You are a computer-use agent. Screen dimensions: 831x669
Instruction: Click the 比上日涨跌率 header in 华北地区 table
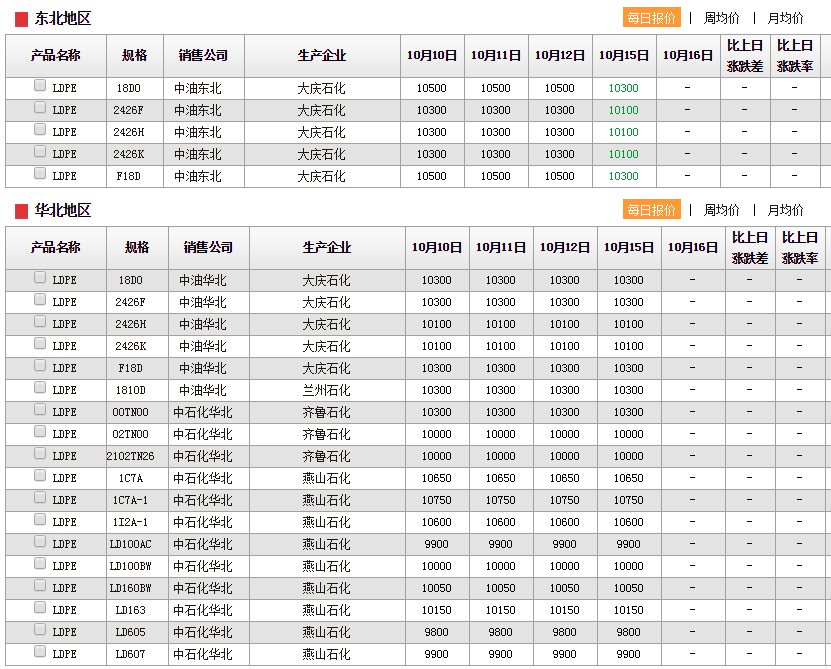[x=800, y=248]
